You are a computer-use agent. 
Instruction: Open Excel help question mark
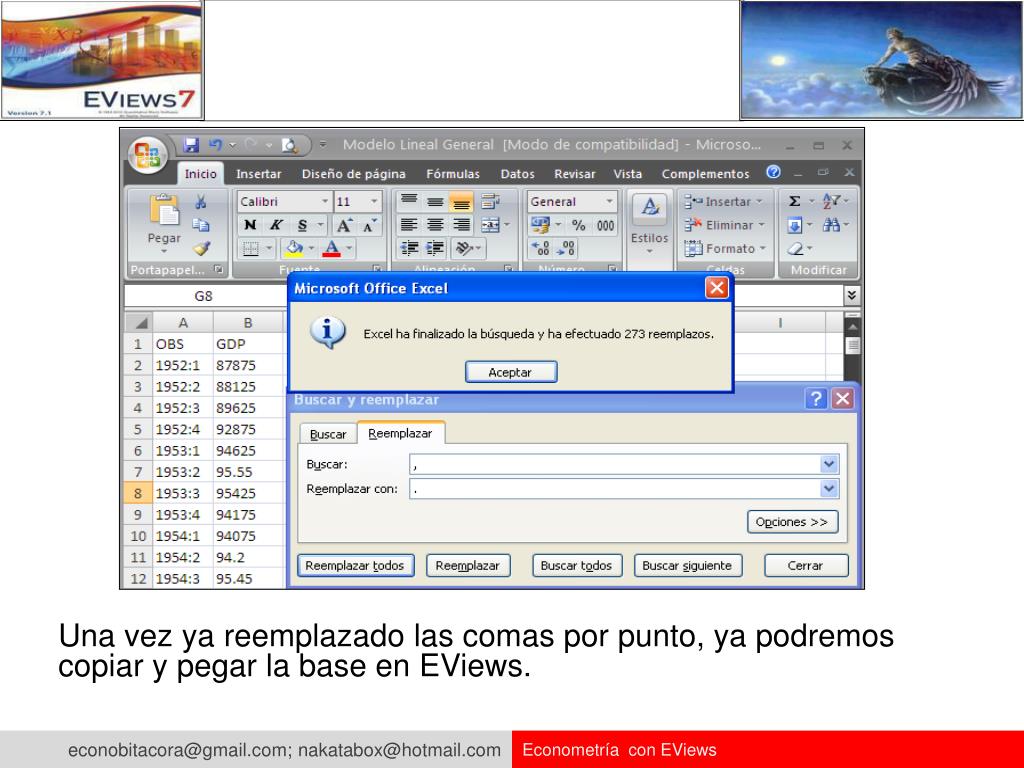click(x=773, y=172)
